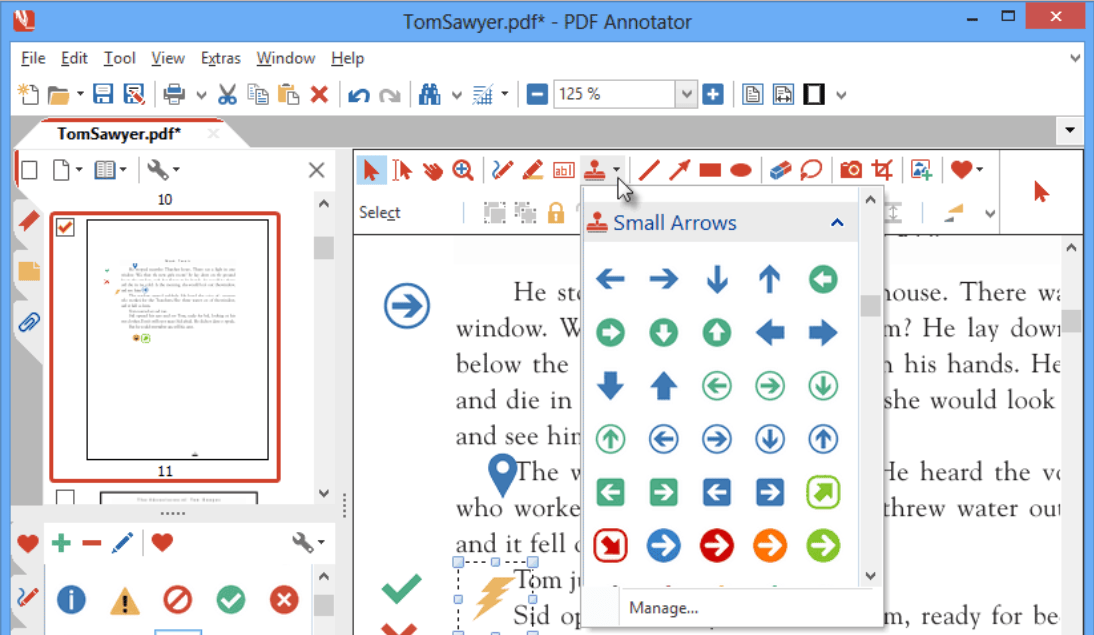
Task: Toggle the select-all pages checkbox in sidebar
Action: (x=29, y=170)
